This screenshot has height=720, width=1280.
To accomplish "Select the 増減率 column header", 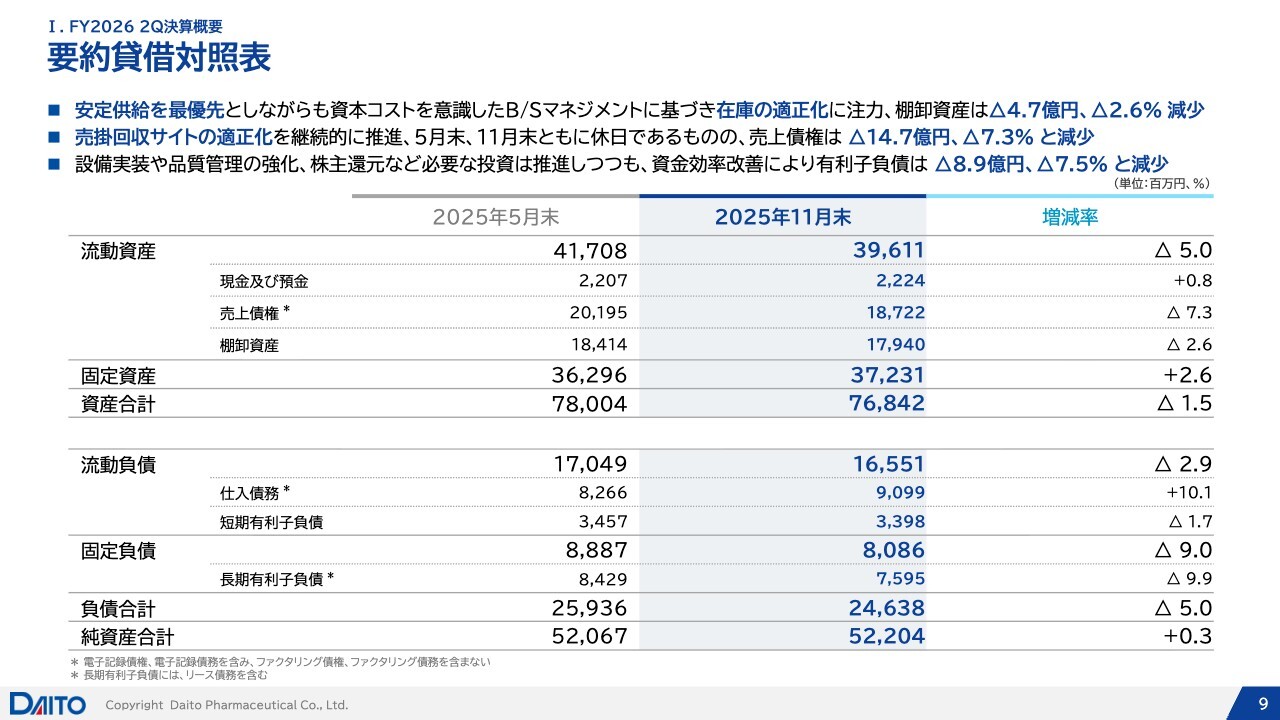I will (1070, 217).
